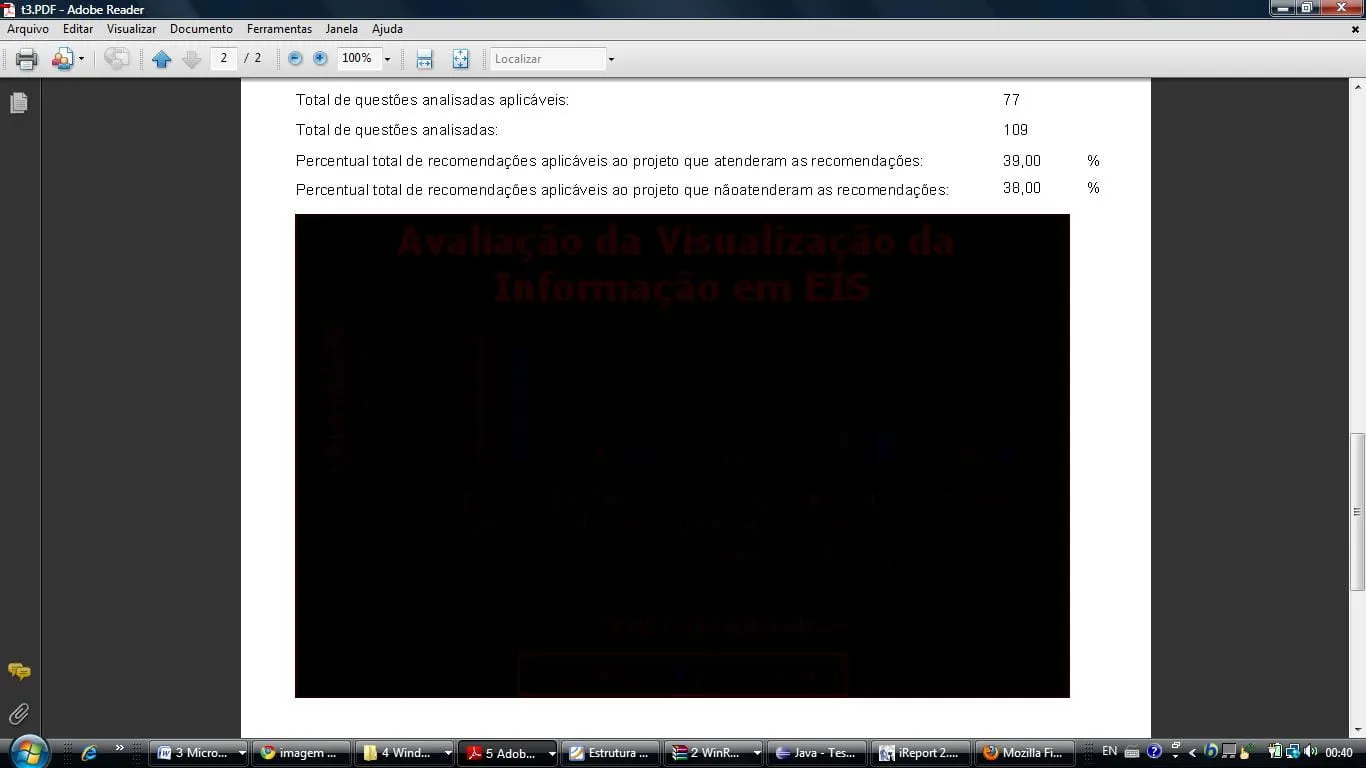
Task: Open the Windows Explorer taskbar group
Action: pyautogui.click(x=407, y=753)
